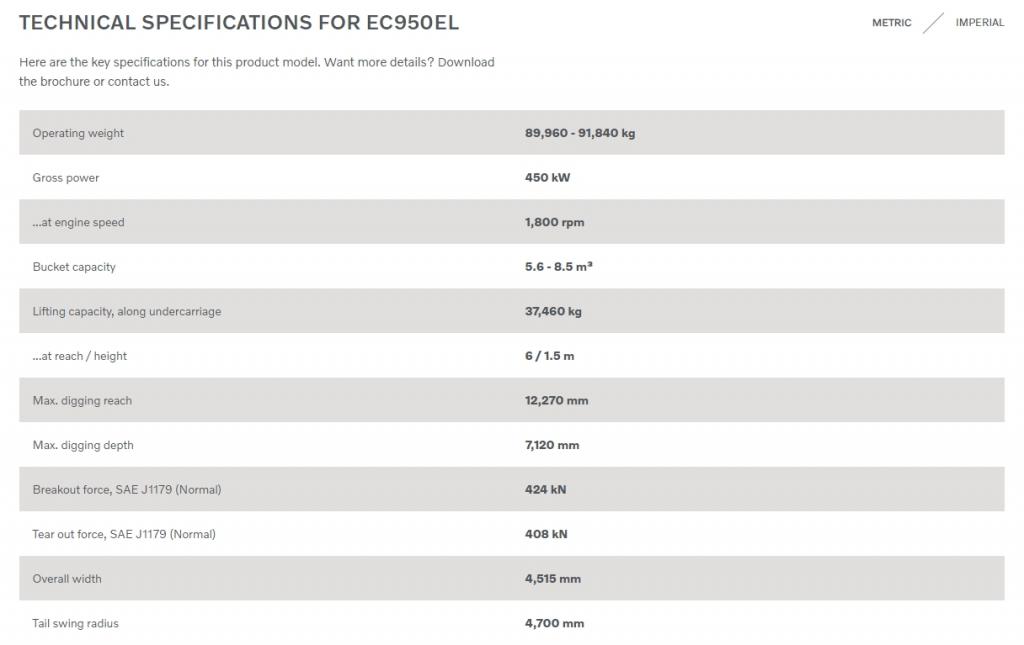
Task: Click the slash divider between unit options
Action: (933, 23)
